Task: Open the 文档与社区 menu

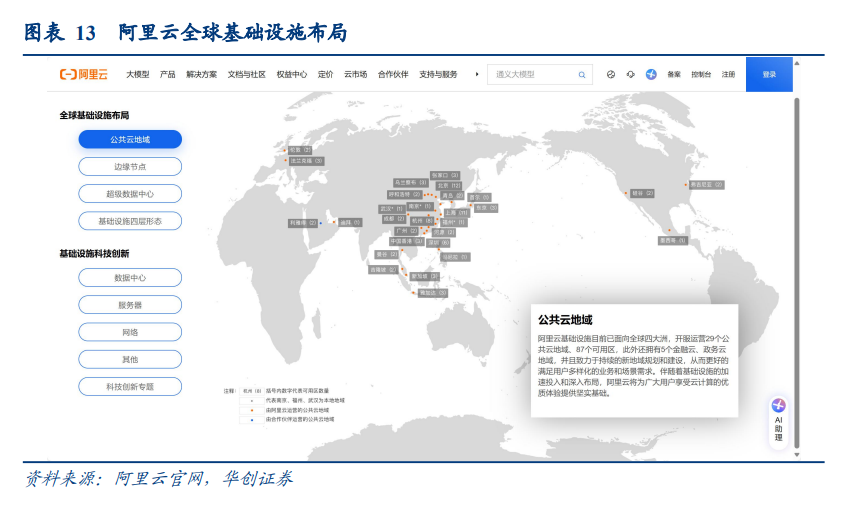Action: [x=247, y=74]
